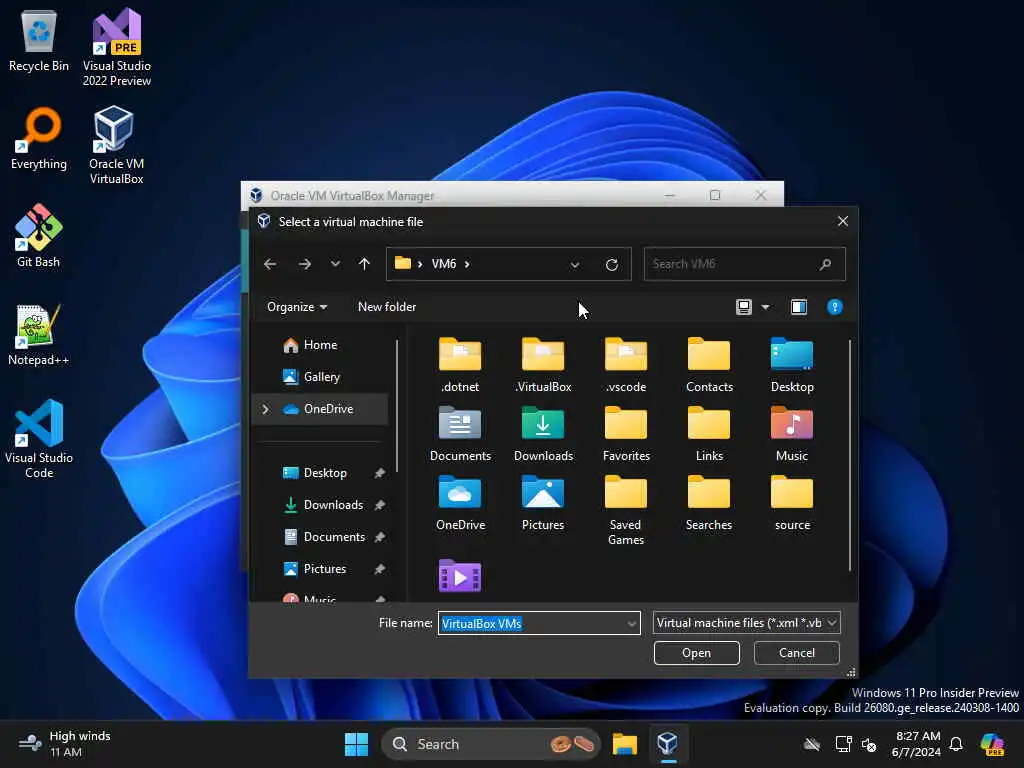
Task: Select Home in navigation pane
Action: coord(320,345)
